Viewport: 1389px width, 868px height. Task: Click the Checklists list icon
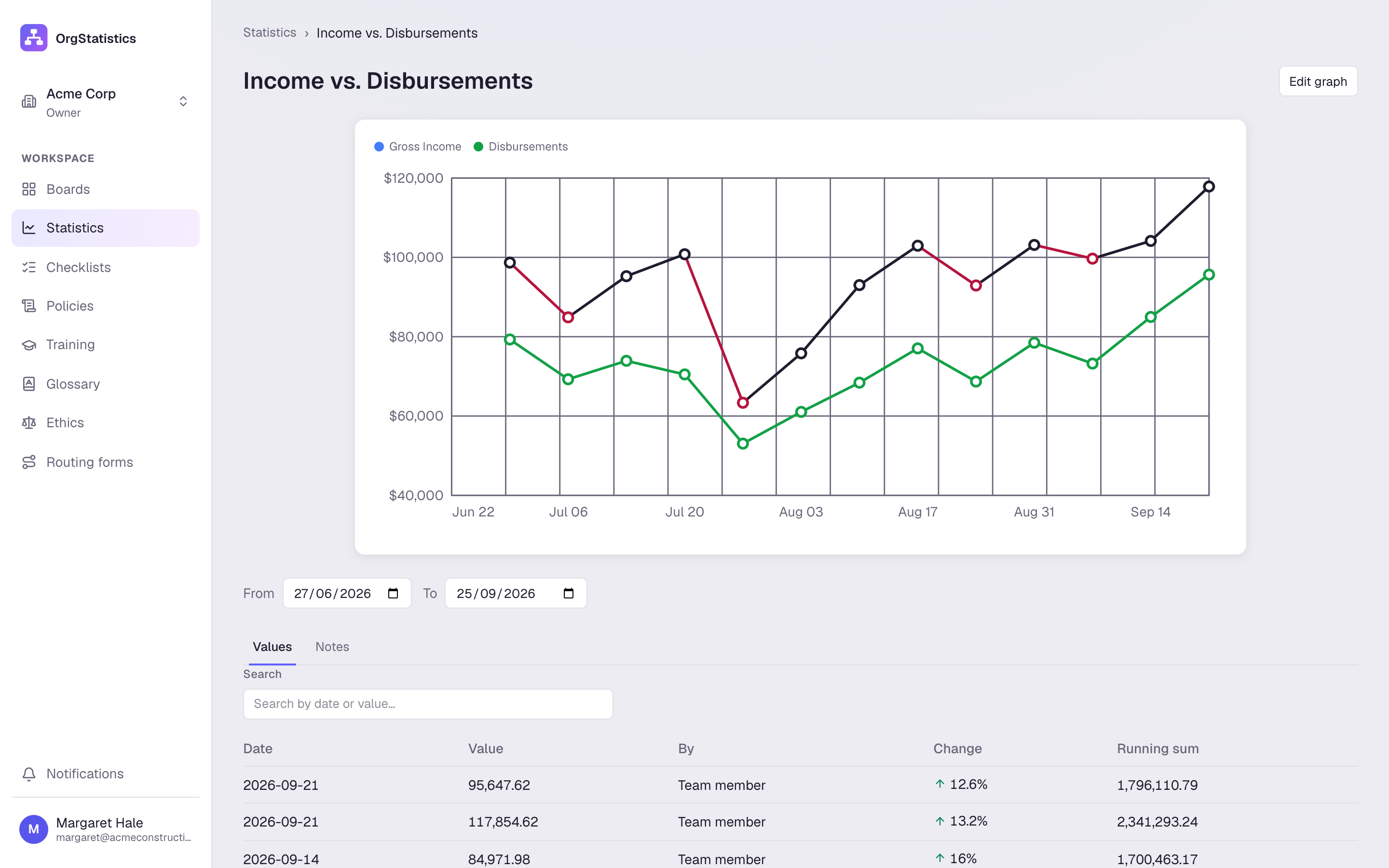click(29, 268)
